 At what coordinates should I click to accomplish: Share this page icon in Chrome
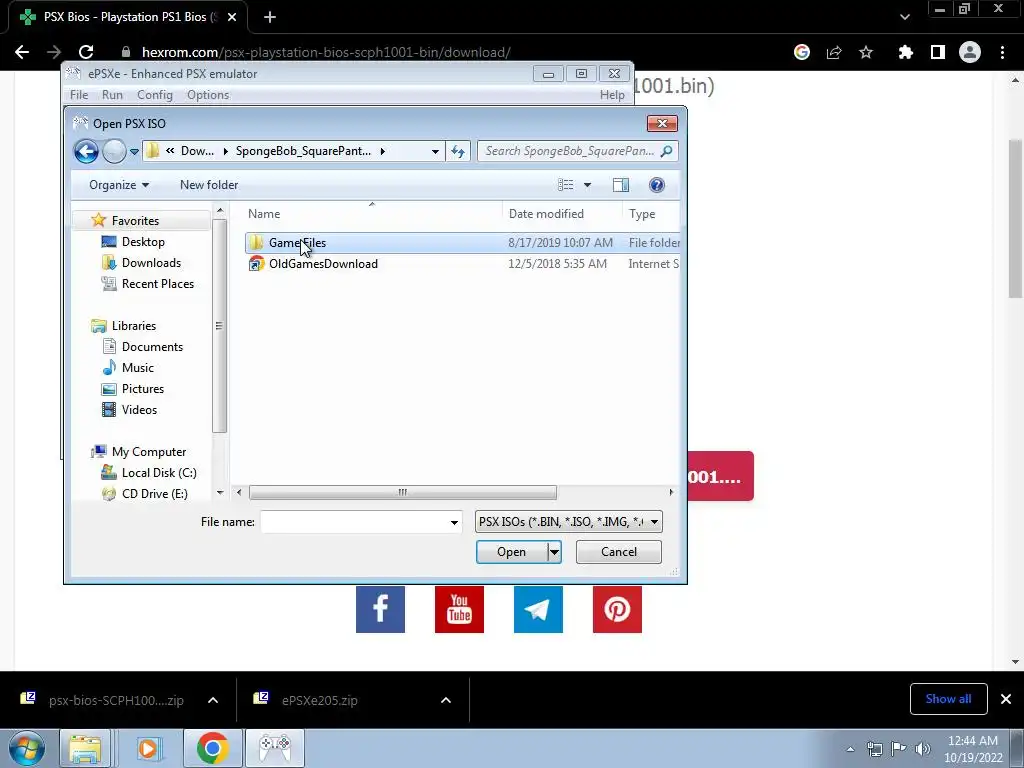coord(834,52)
